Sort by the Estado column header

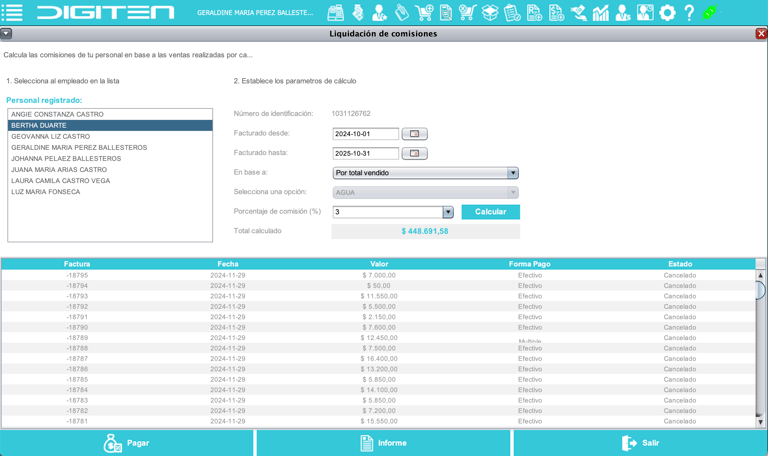(680, 264)
